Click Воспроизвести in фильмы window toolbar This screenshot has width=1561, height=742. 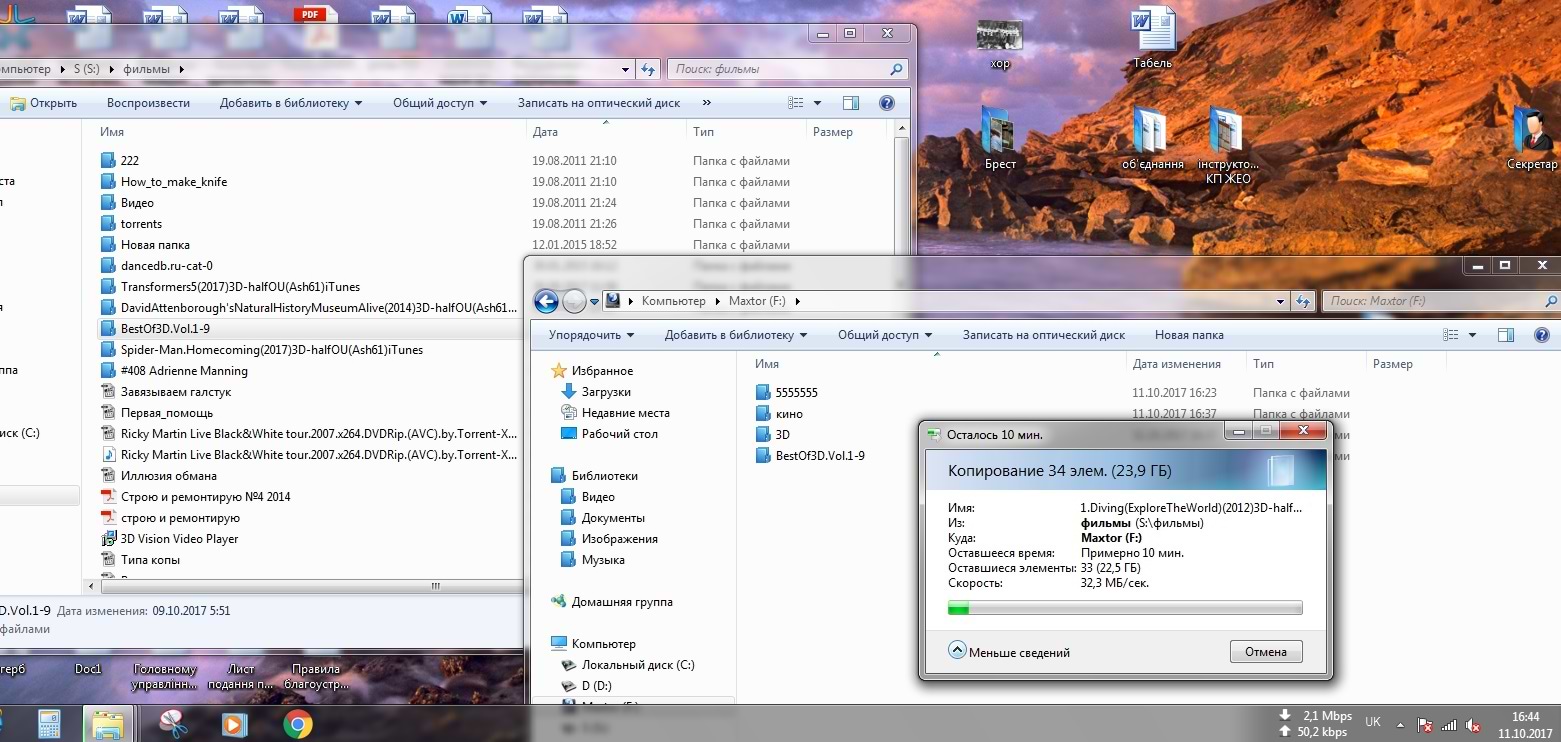[148, 103]
